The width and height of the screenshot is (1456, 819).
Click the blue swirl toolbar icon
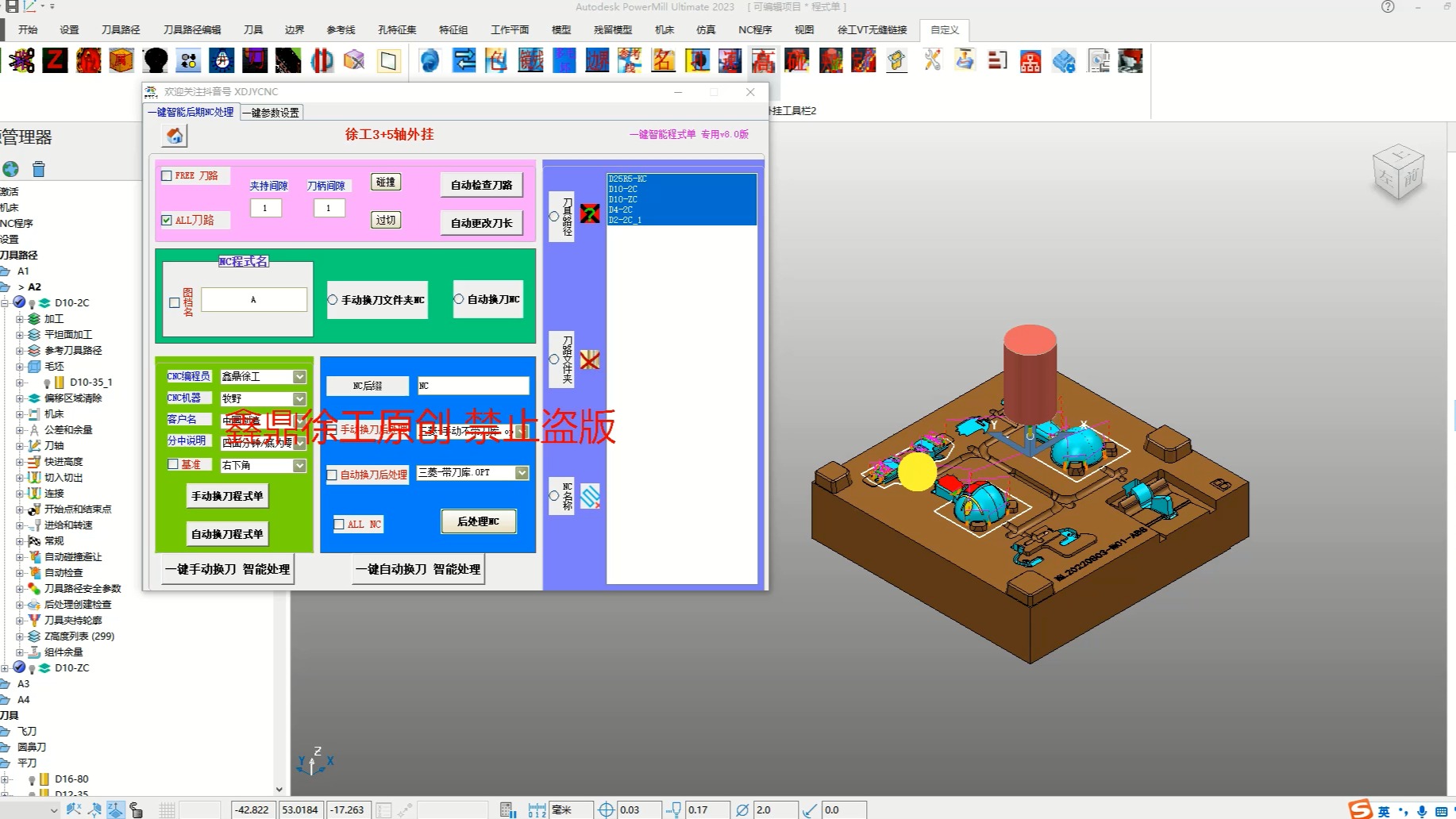coord(429,60)
